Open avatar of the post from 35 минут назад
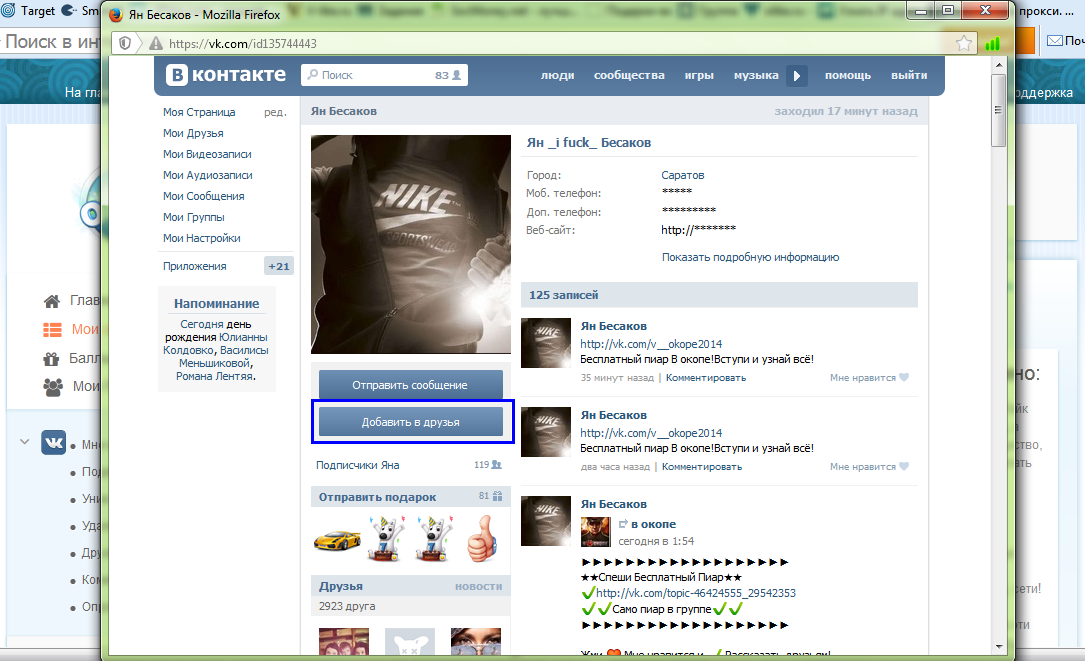This screenshot has height=661, width=1085. click(x=546, y=343)
